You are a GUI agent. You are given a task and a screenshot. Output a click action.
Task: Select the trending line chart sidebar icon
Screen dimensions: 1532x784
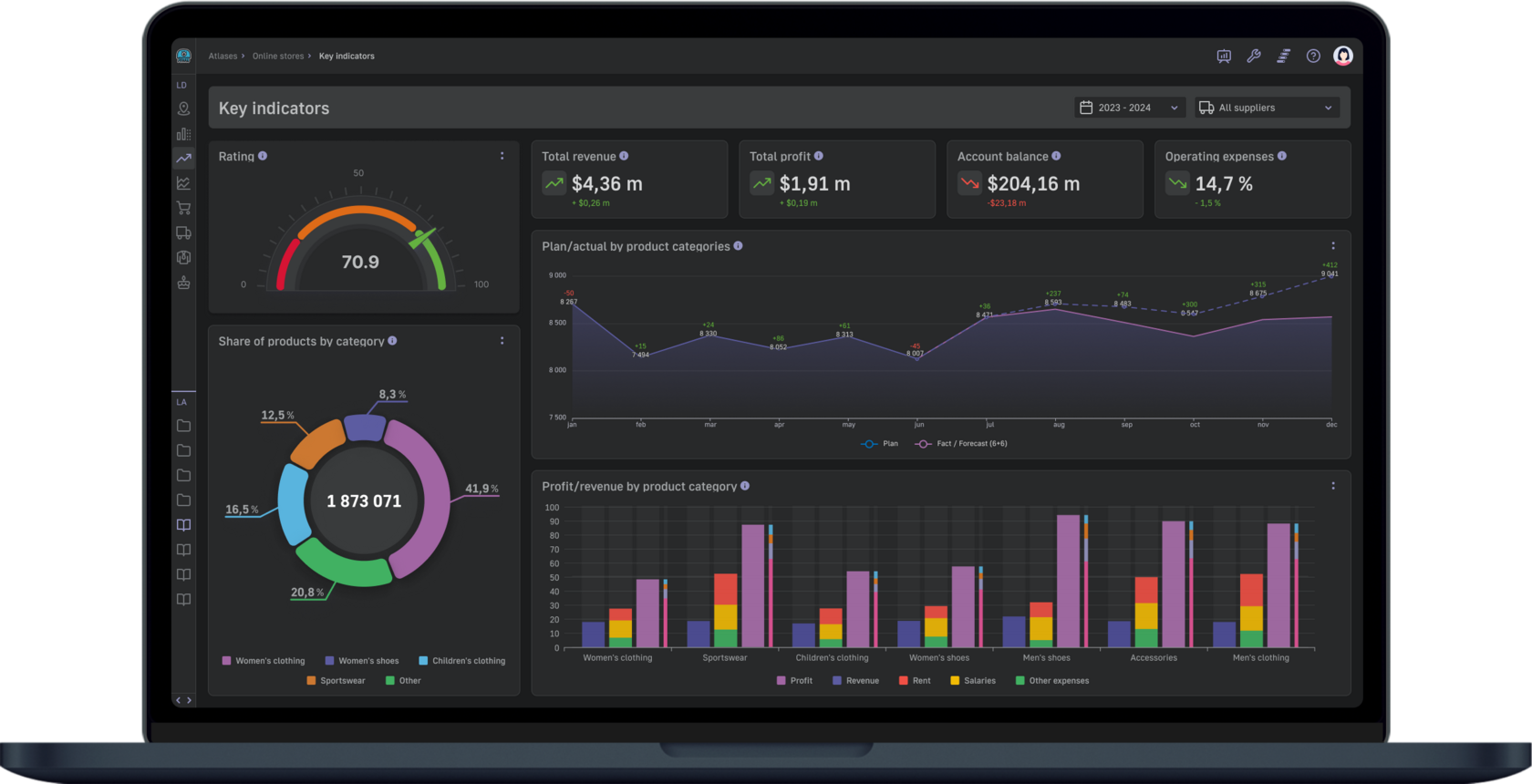183,158
